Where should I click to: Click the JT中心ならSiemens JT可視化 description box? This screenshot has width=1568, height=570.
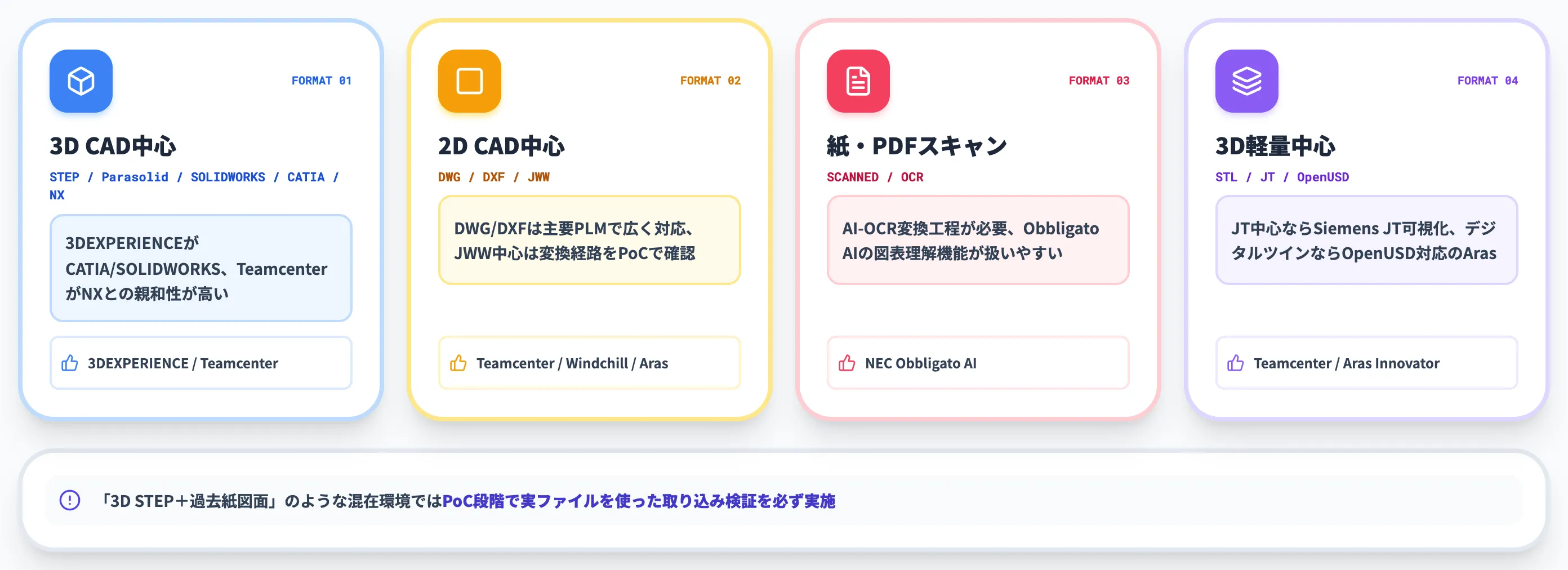1366,240
